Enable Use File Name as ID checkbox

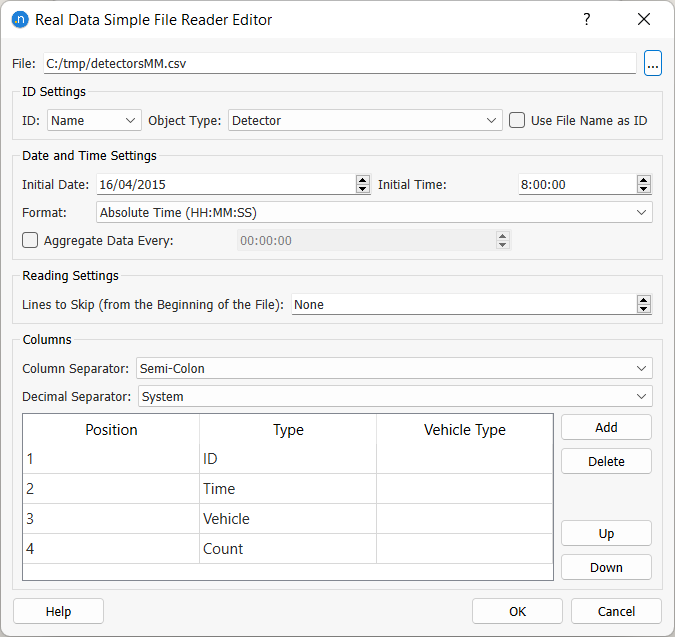(x=517, y=120)
